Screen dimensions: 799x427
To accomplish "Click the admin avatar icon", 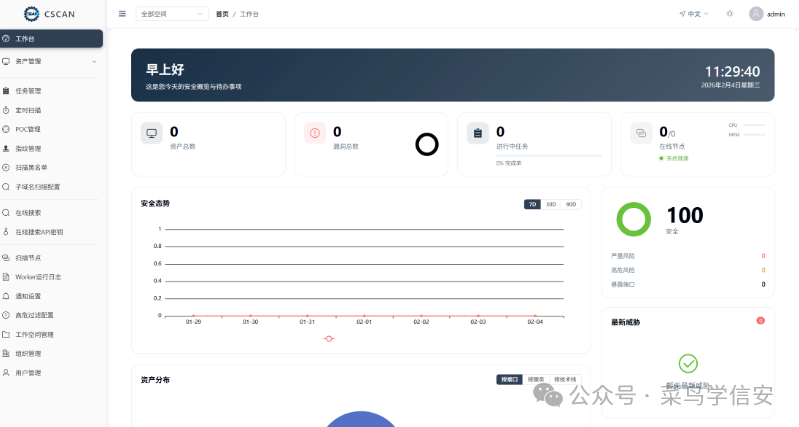I will 756,14.
